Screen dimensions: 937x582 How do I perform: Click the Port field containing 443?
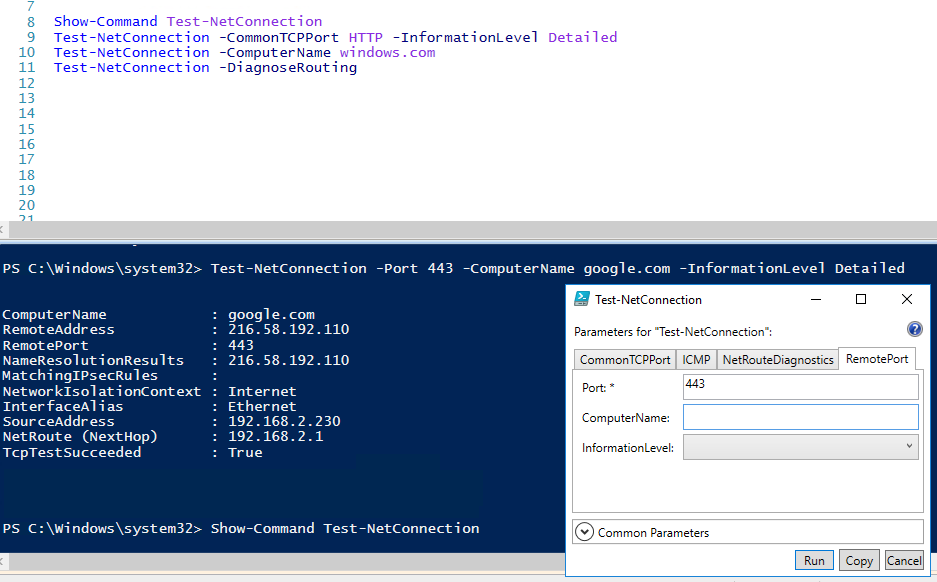coord(800,387)
